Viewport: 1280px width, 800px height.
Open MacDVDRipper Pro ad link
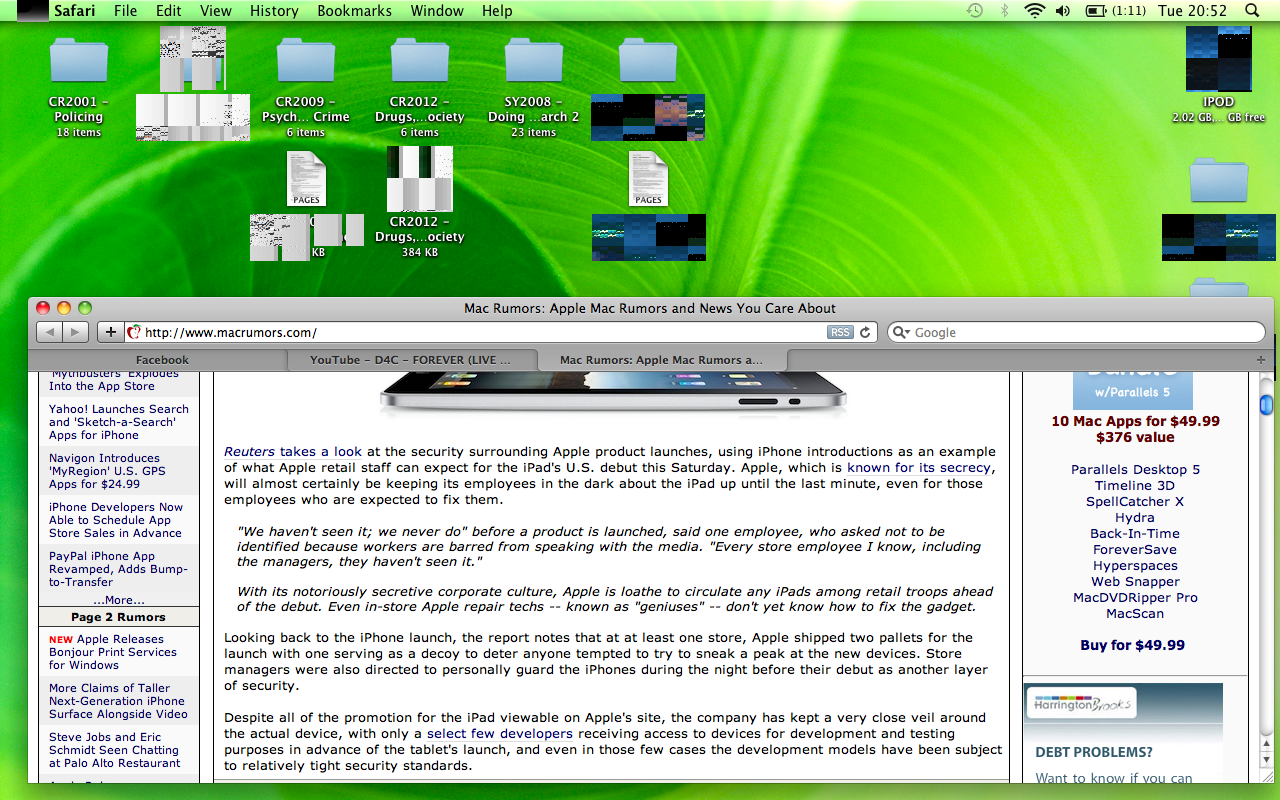tap(1135, 598)
